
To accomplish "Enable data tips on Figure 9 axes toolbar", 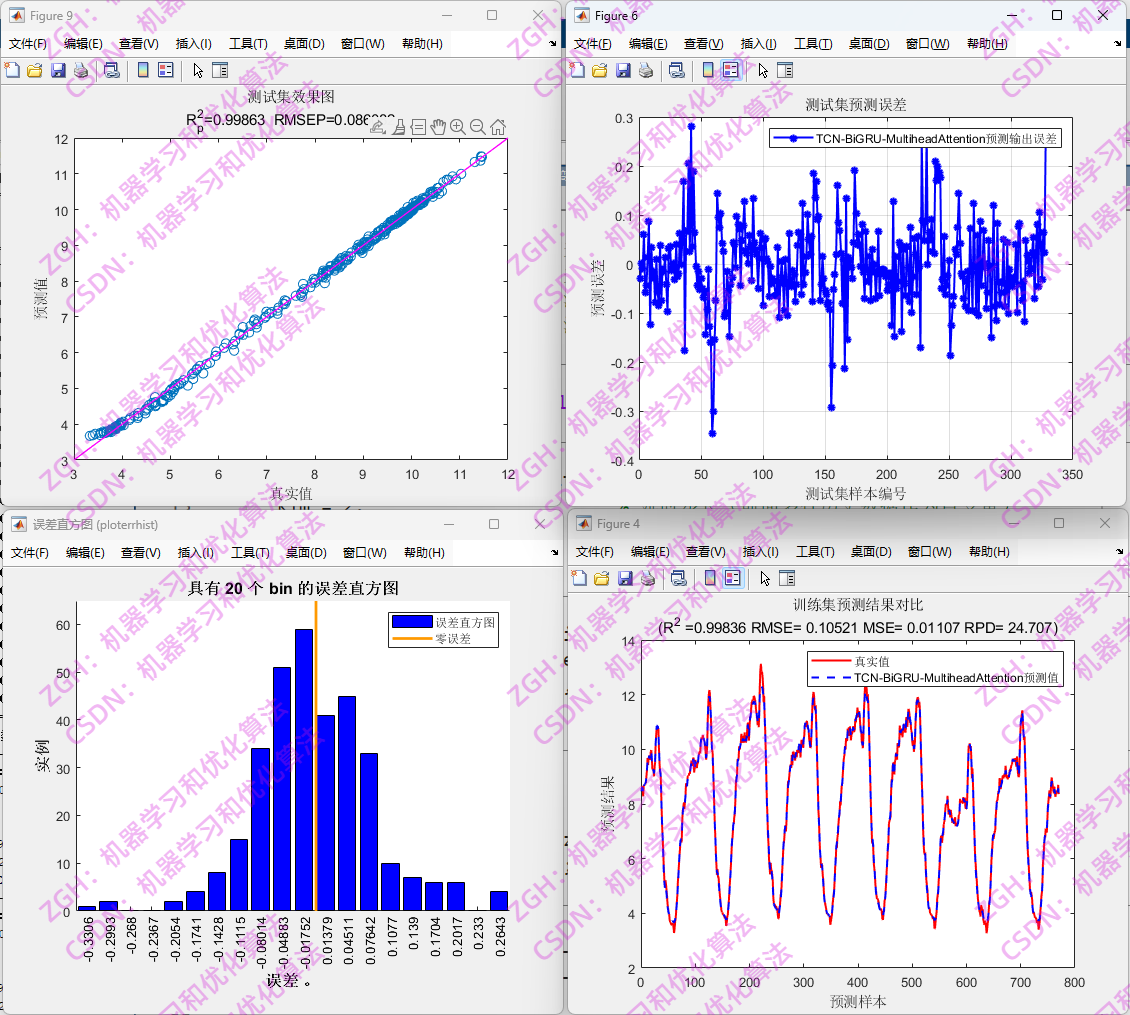I will tap(419, 128).
